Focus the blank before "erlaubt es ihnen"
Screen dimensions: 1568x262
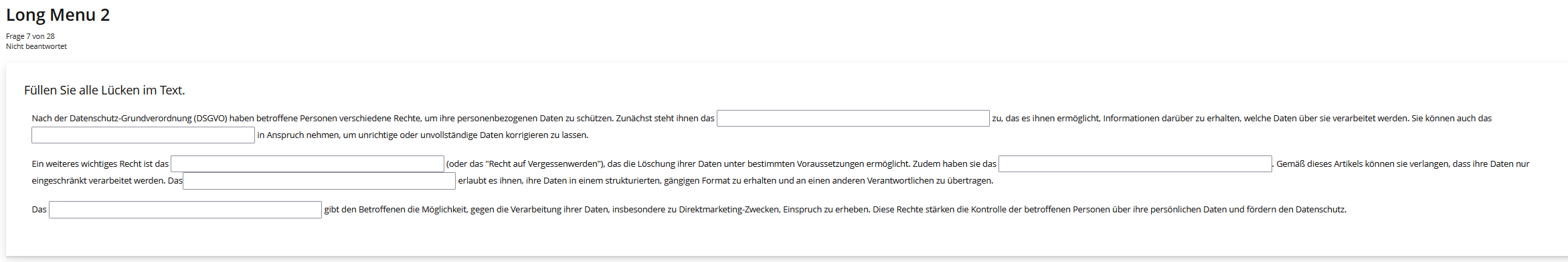click(x=319, y=181)
